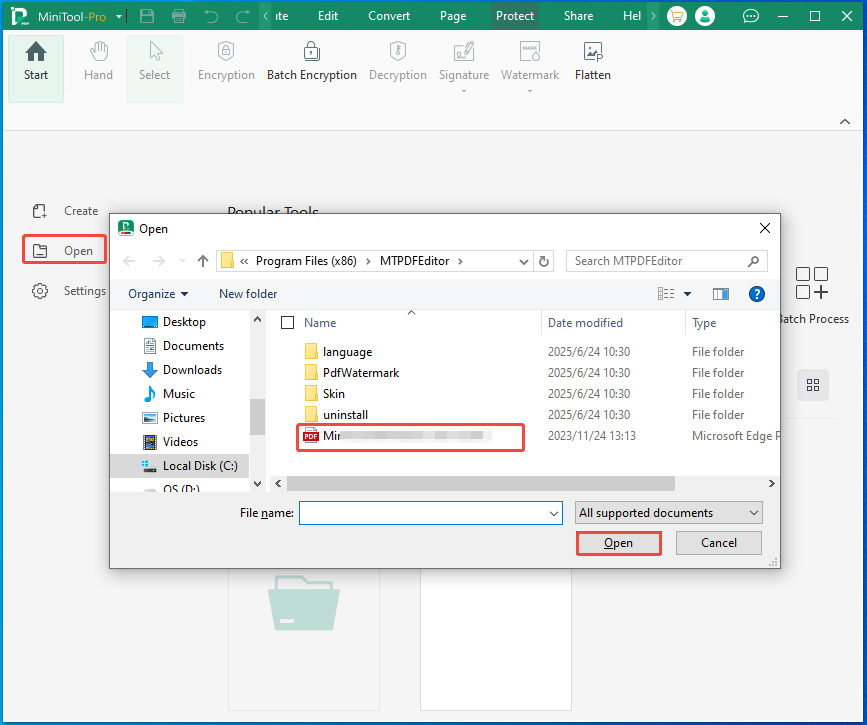Open recent locations dropdown arrow
Viewport: 867px width, 725px height.
point(182,261)
